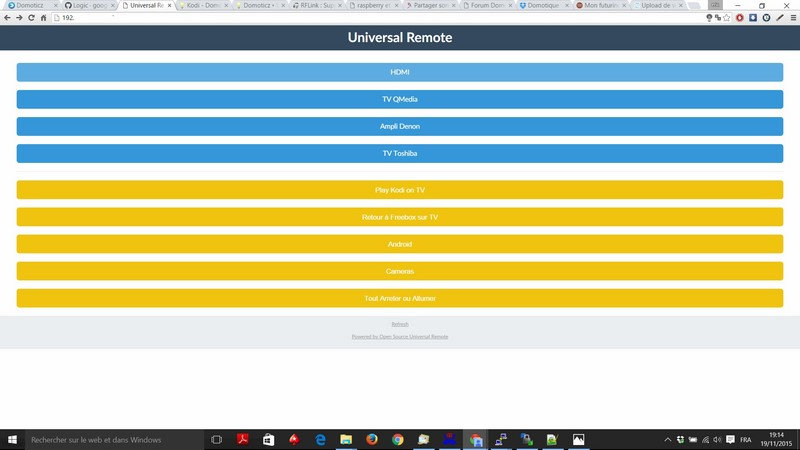The height and width of the screenshot is (450, 800).
Task: Open the Dropbox tray icon
Action: point(680,439)
